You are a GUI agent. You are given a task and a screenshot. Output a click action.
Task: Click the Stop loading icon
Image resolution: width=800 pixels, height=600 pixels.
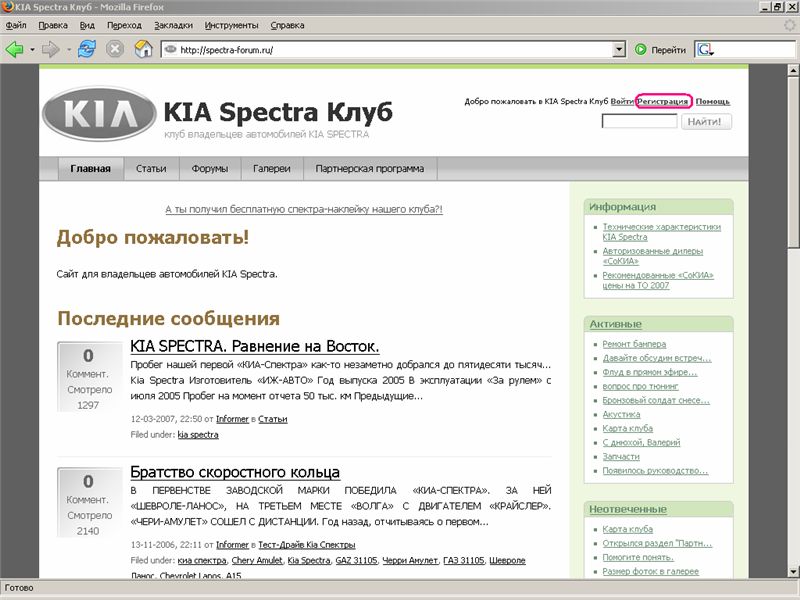[x=115, y=49]
